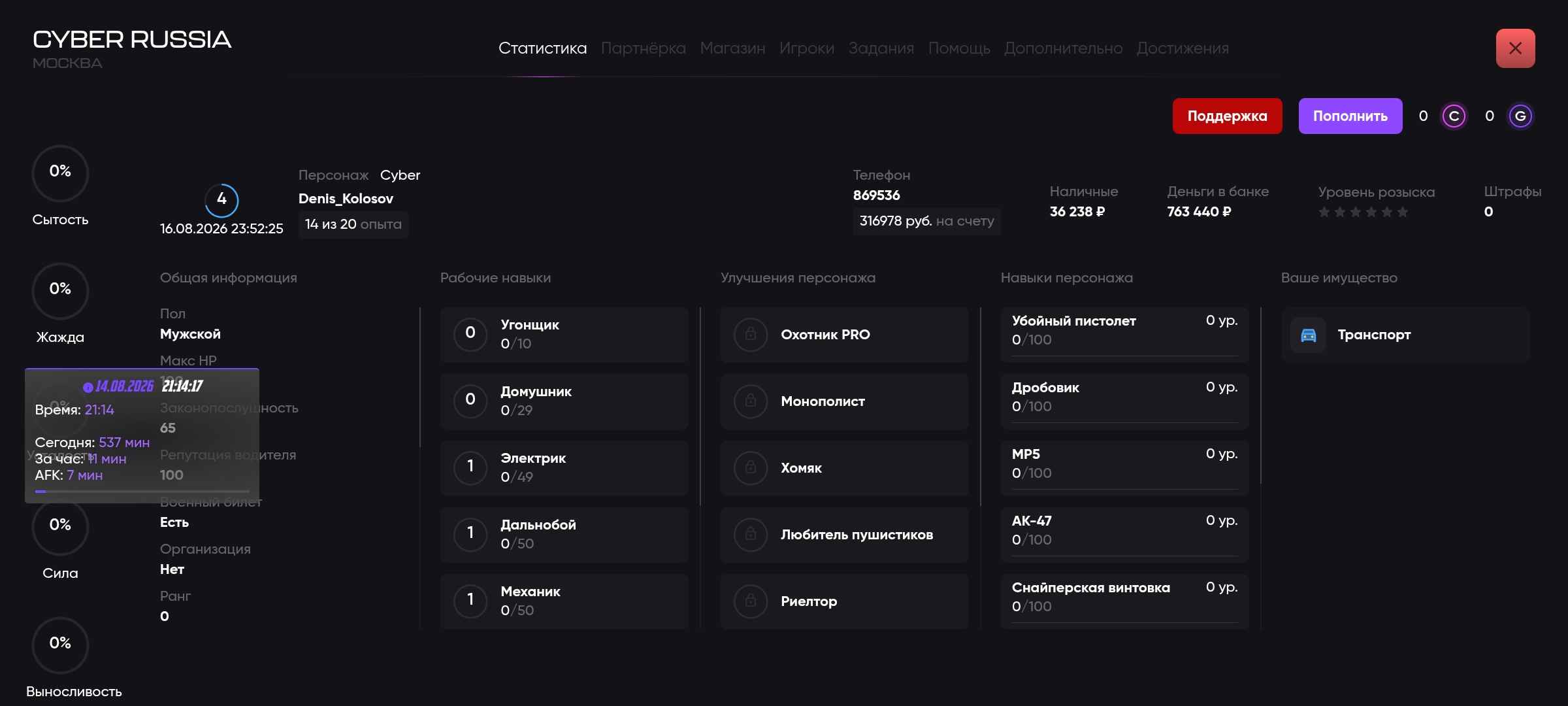Image resolution: width=1568 pixels, height=706 pixels.
Task: Click the Электрик level circle
Action: [470, 467]
